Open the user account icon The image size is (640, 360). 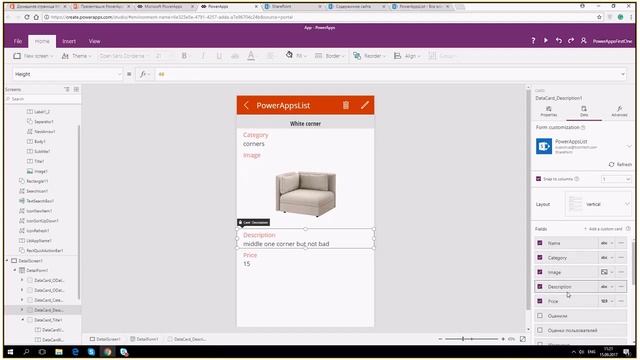tap(584, 41)
